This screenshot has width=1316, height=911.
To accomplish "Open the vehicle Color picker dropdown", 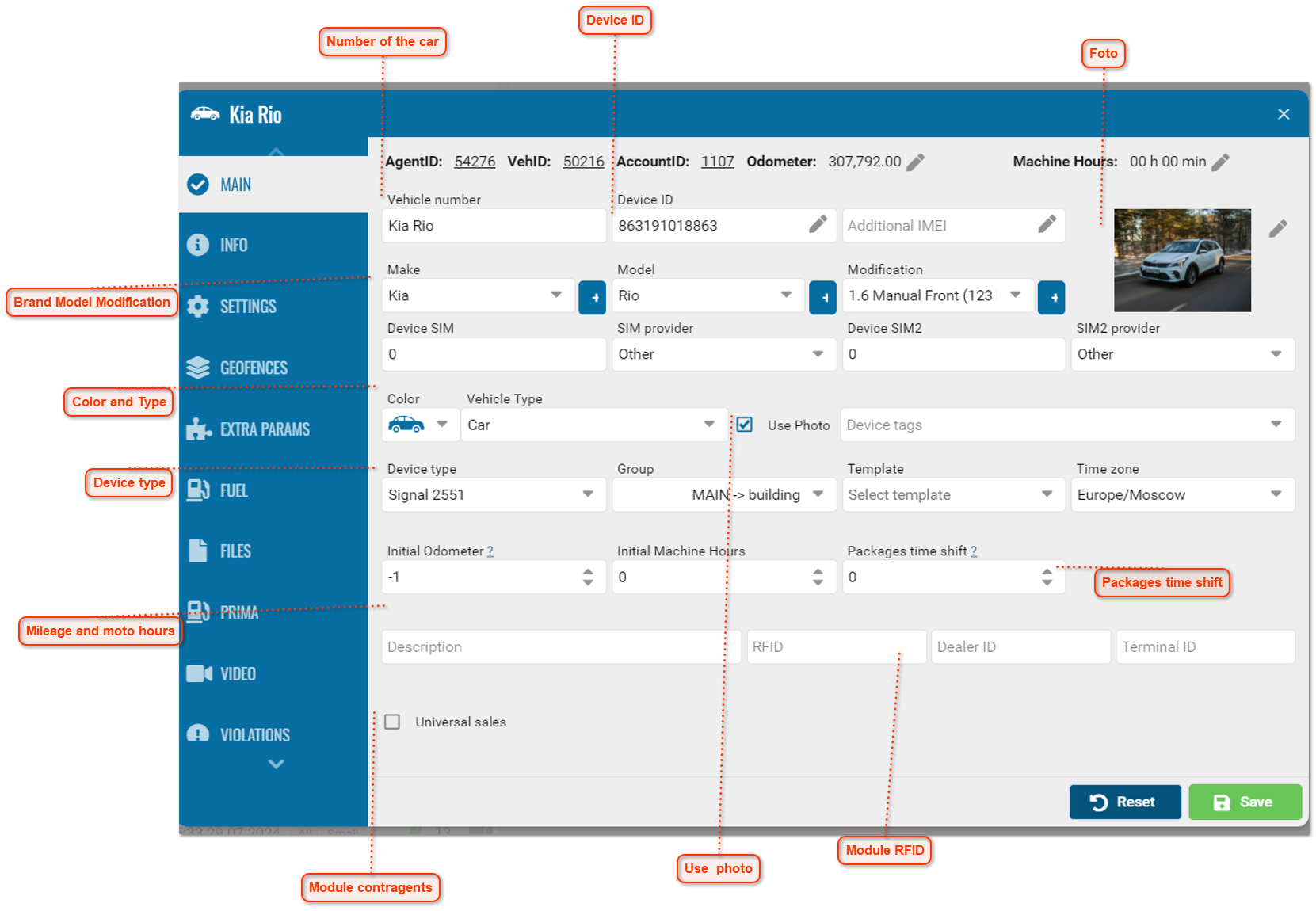I will [420, 425].
